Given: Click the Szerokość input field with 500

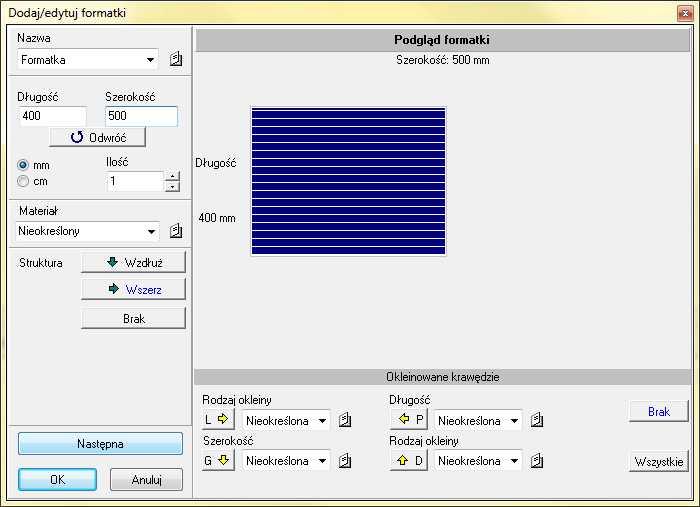Looking at the screenshot, I should (141, 116).
